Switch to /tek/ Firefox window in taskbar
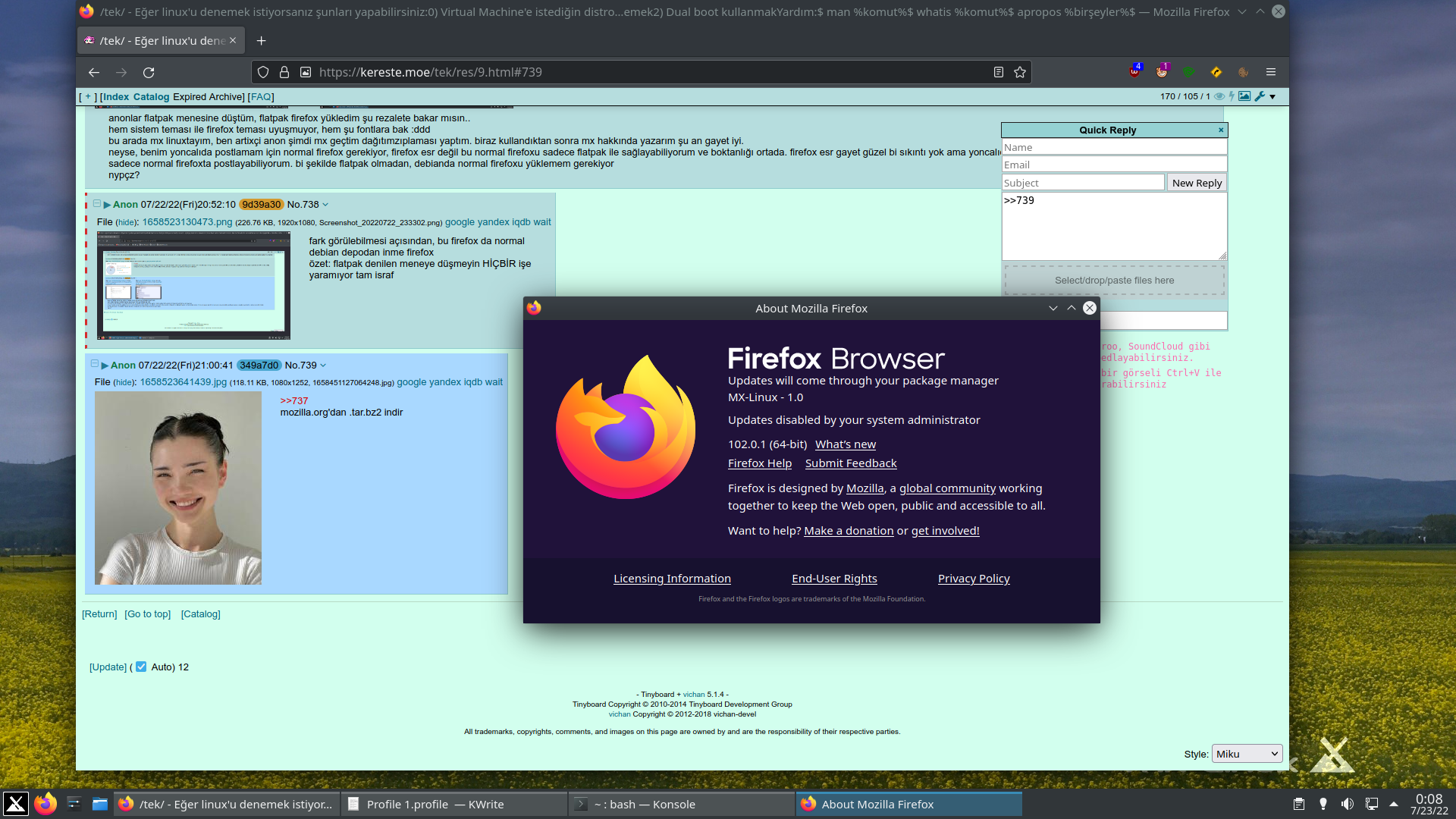Viewport: 1456px width, 819px height. click(226, 804)
